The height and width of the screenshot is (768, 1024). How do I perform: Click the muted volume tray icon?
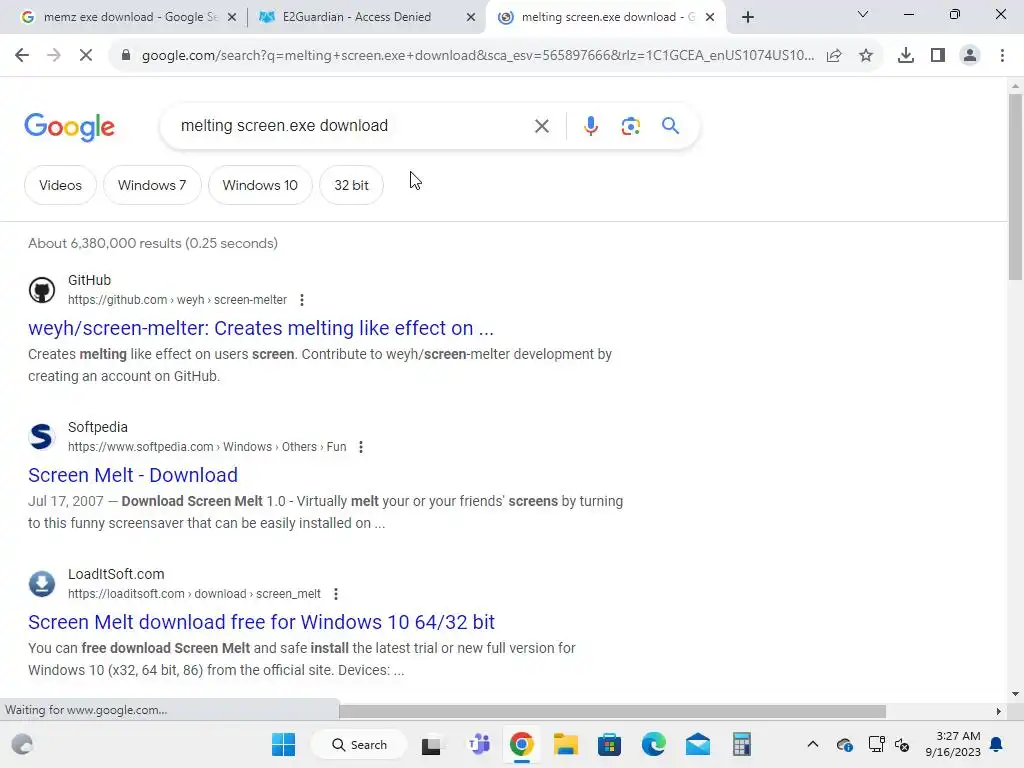point(902,744)
